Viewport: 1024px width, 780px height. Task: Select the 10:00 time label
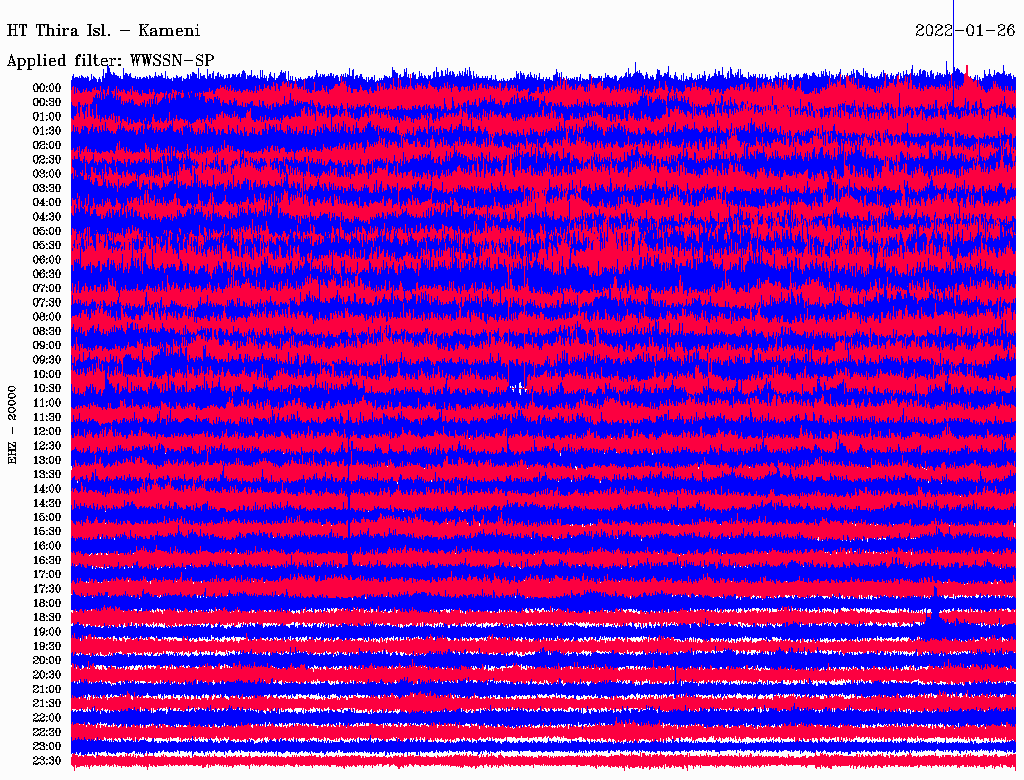tap(47, 374)
